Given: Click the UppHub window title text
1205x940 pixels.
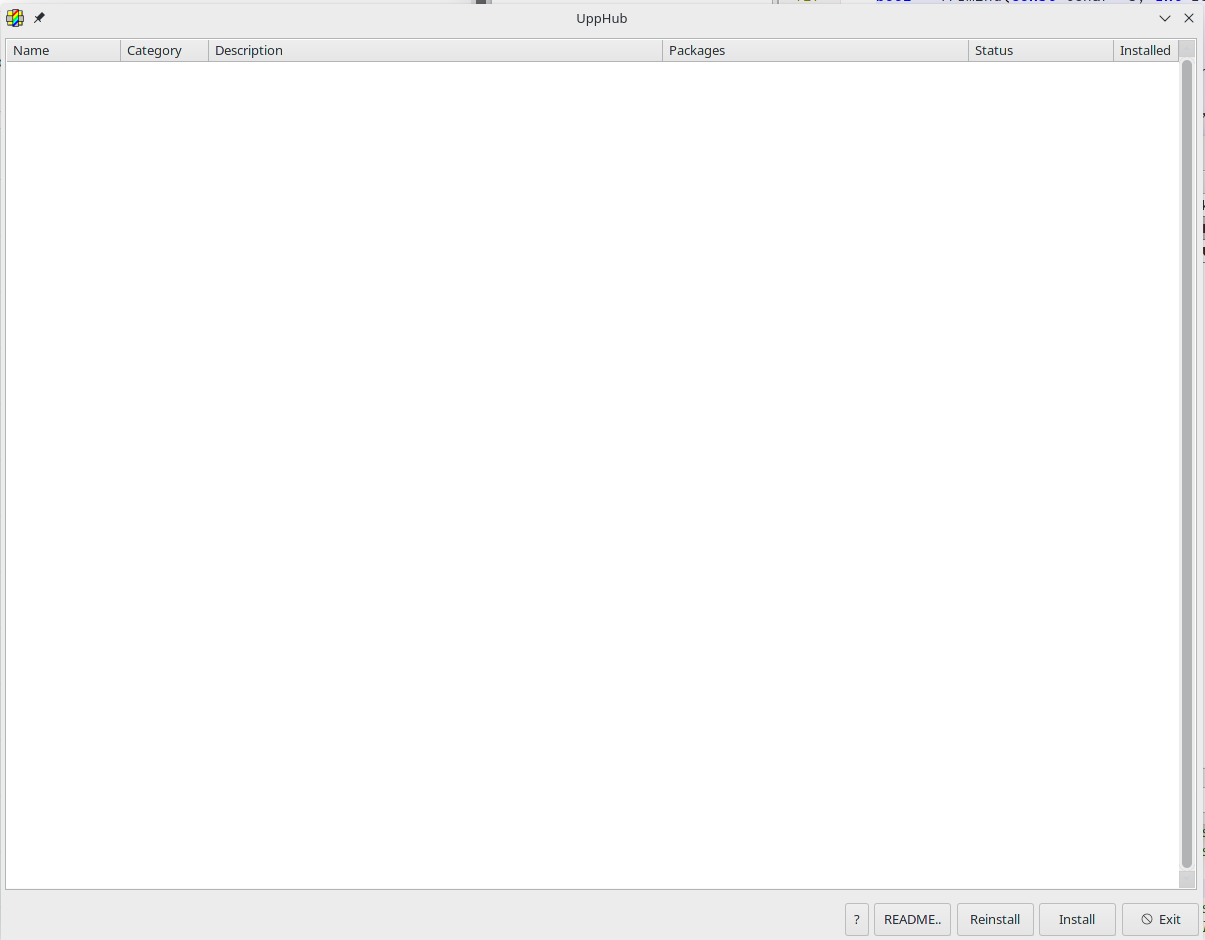Looking at the screenshot, I should [x=601, y=18].
